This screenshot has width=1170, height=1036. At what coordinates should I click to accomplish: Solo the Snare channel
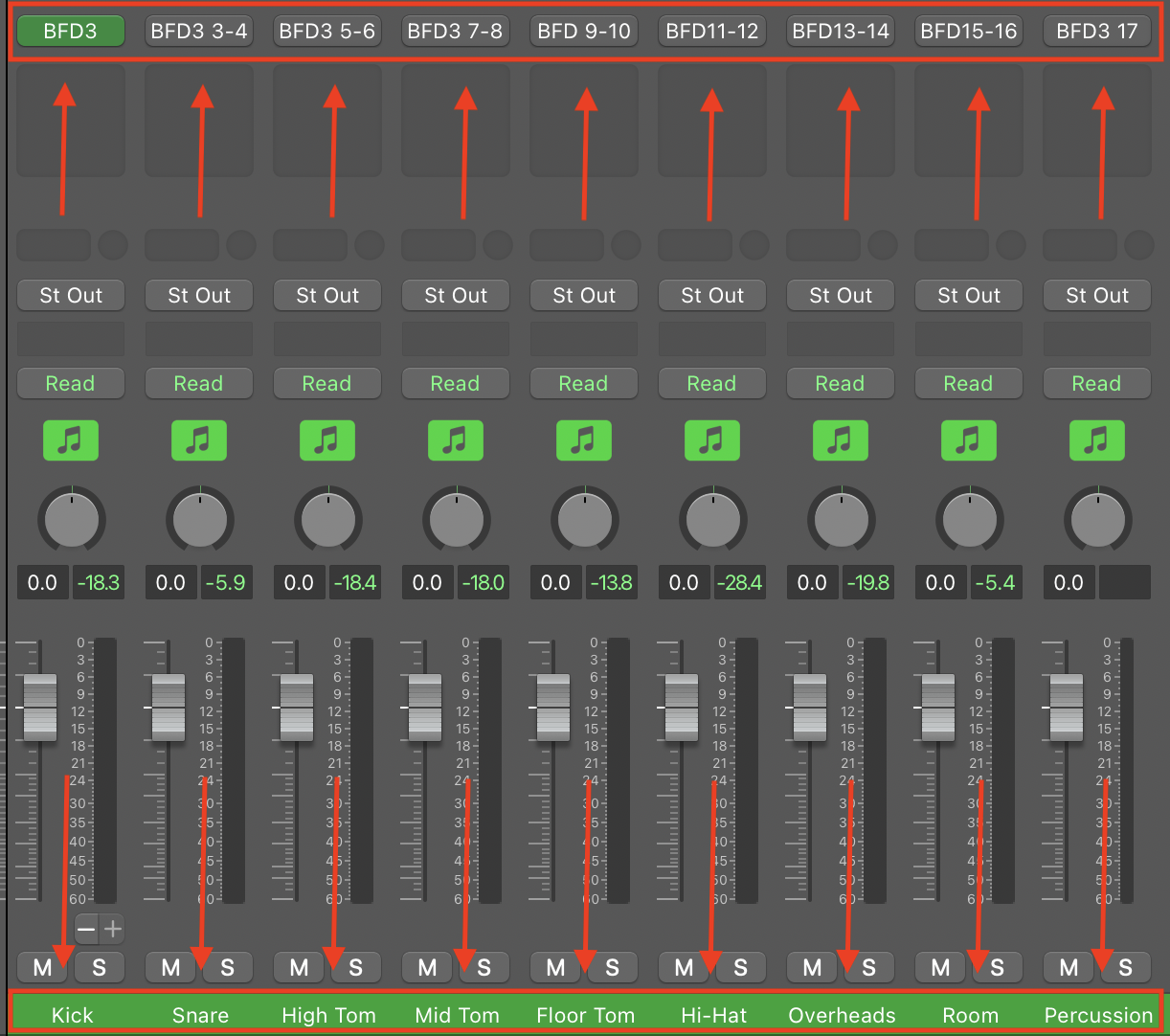tap(228, 968)
